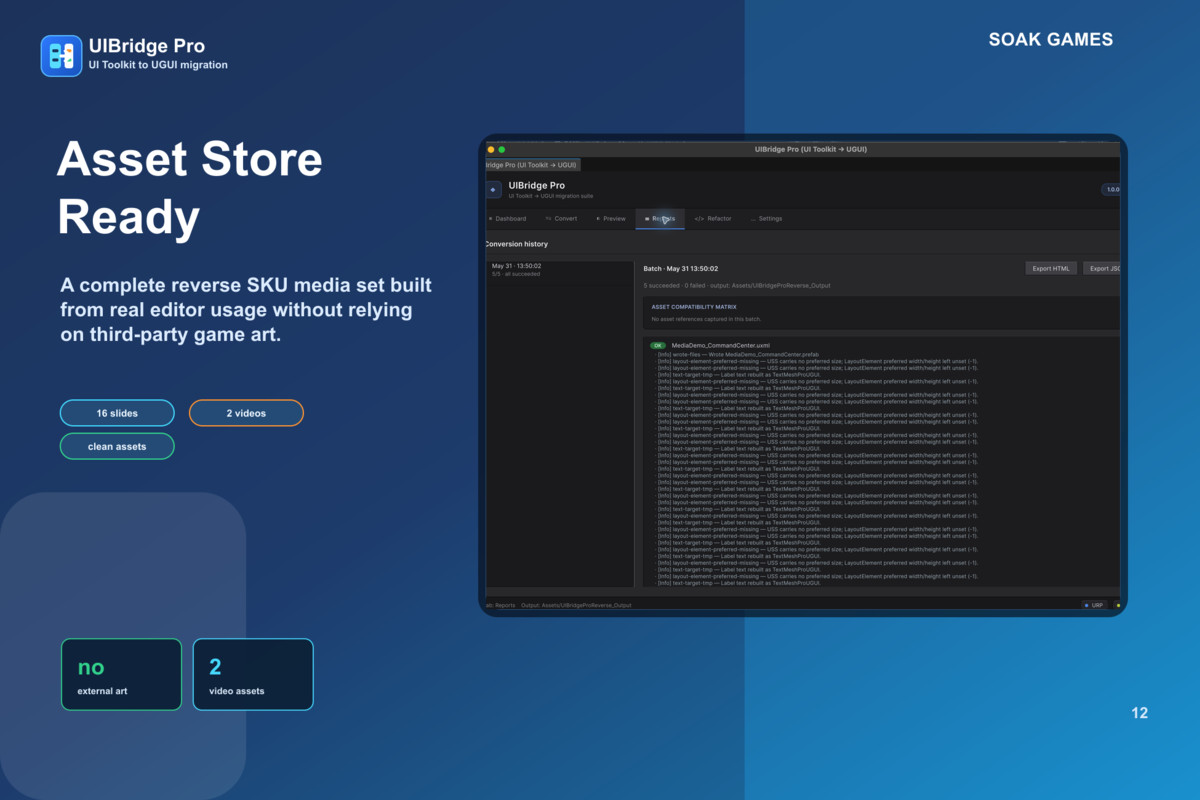This screenshot has width=1200, height=800.
Task: Click the 'Conversion history' heading
Action: (x=517, y=244)
